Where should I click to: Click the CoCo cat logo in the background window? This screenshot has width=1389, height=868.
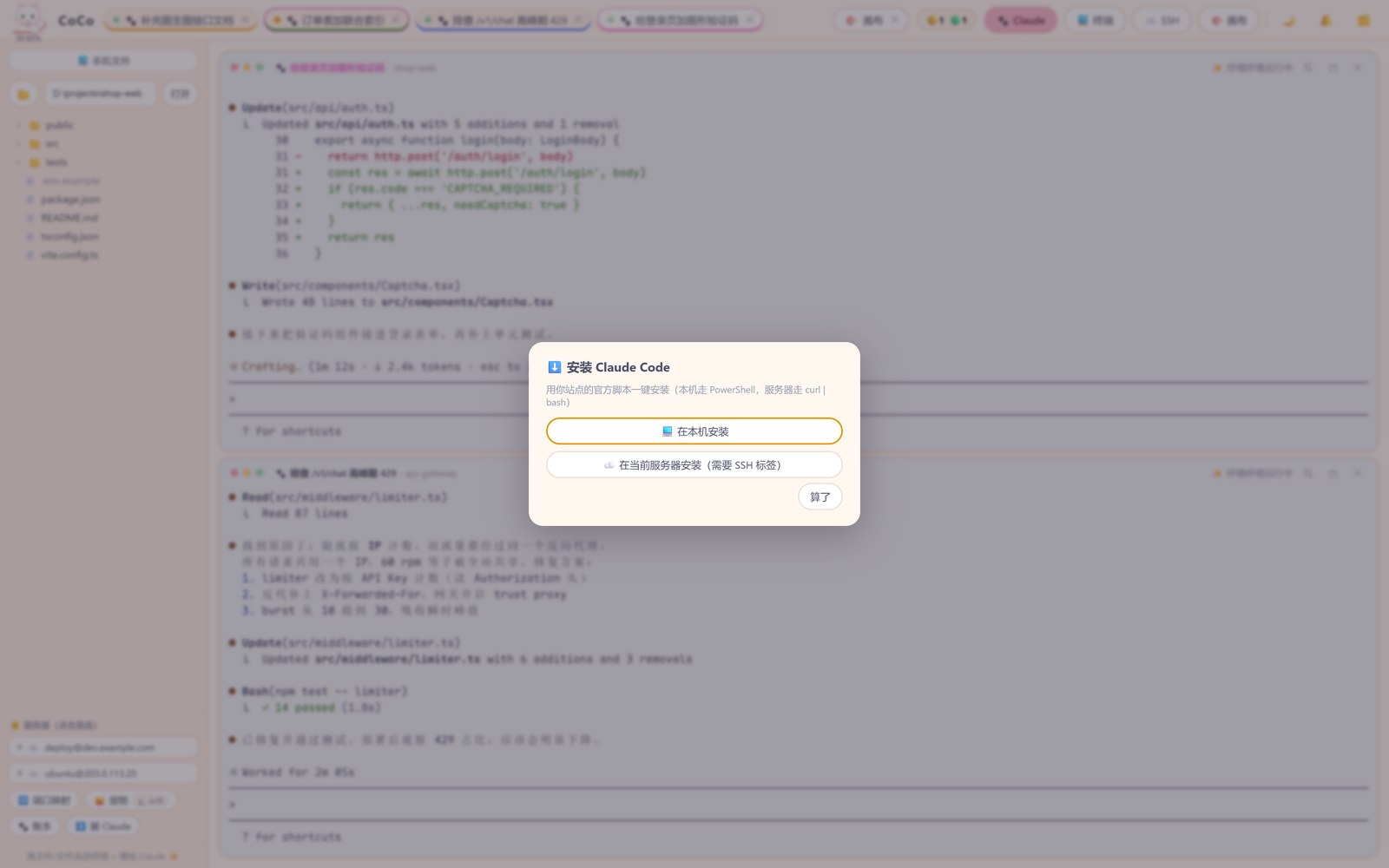pyautogui.click(x=29, y=19)
